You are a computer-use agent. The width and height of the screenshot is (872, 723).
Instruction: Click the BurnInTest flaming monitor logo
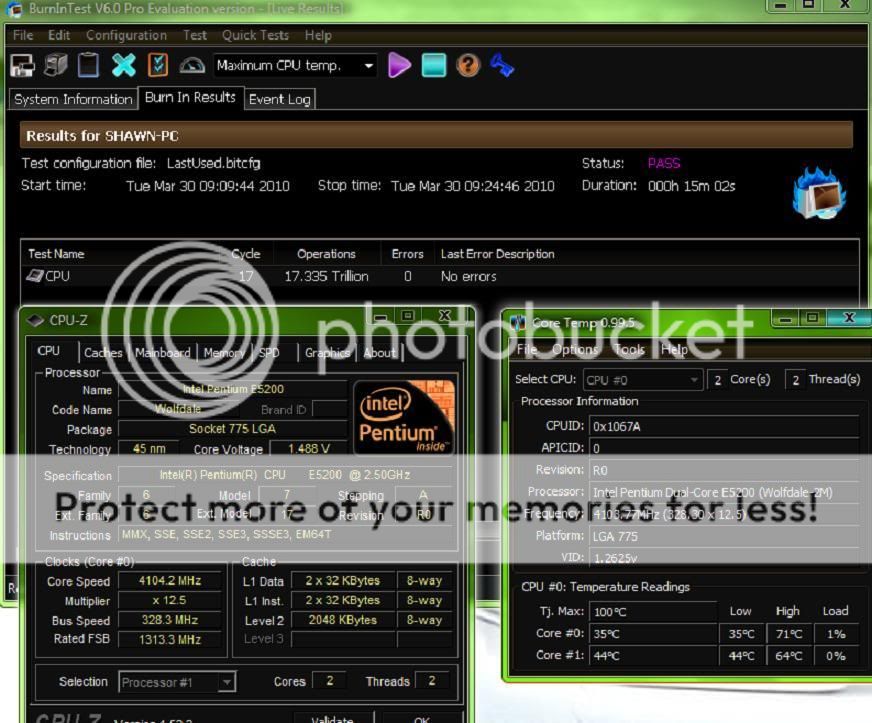[x=820, y=194]
